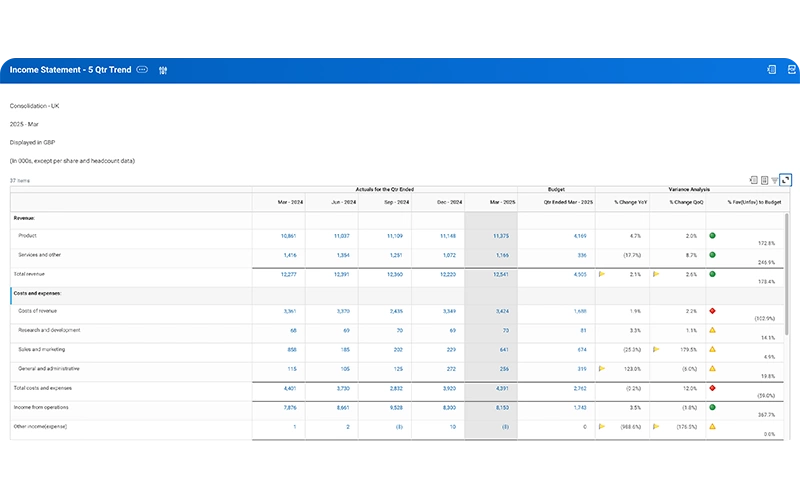This screenshot has width=800, height=500.
Task: Open the table filter funnel icon
Action: pyautogui.click(x=774, y=180)
